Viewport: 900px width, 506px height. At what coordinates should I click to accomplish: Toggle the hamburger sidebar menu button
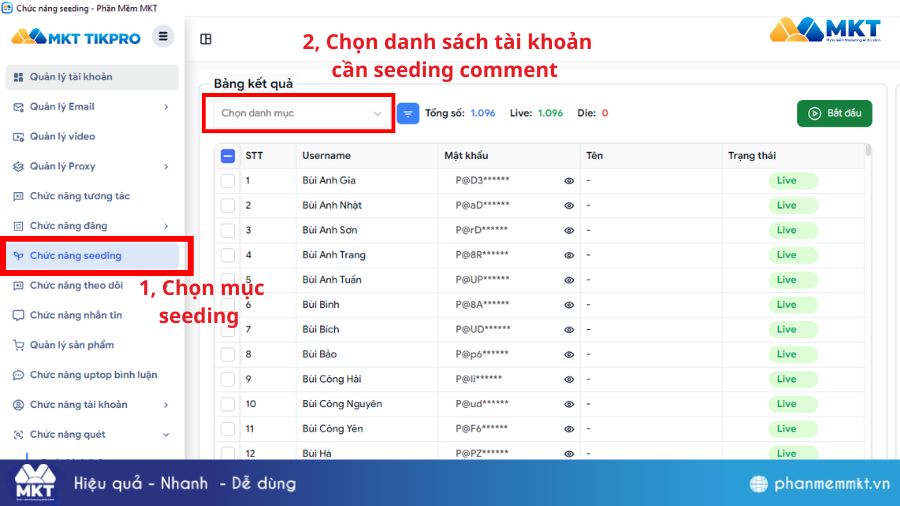click(163, 36)
